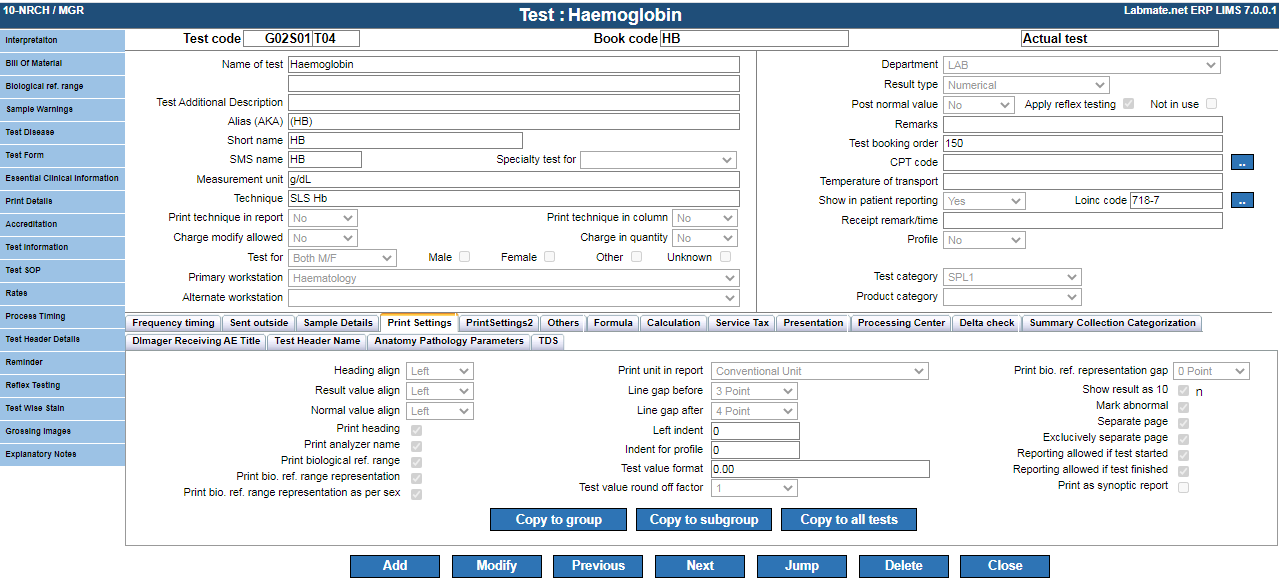This screenshot has width=1279, height=581.
Task: Toggle Print heading checkbox
Action: 416,429
